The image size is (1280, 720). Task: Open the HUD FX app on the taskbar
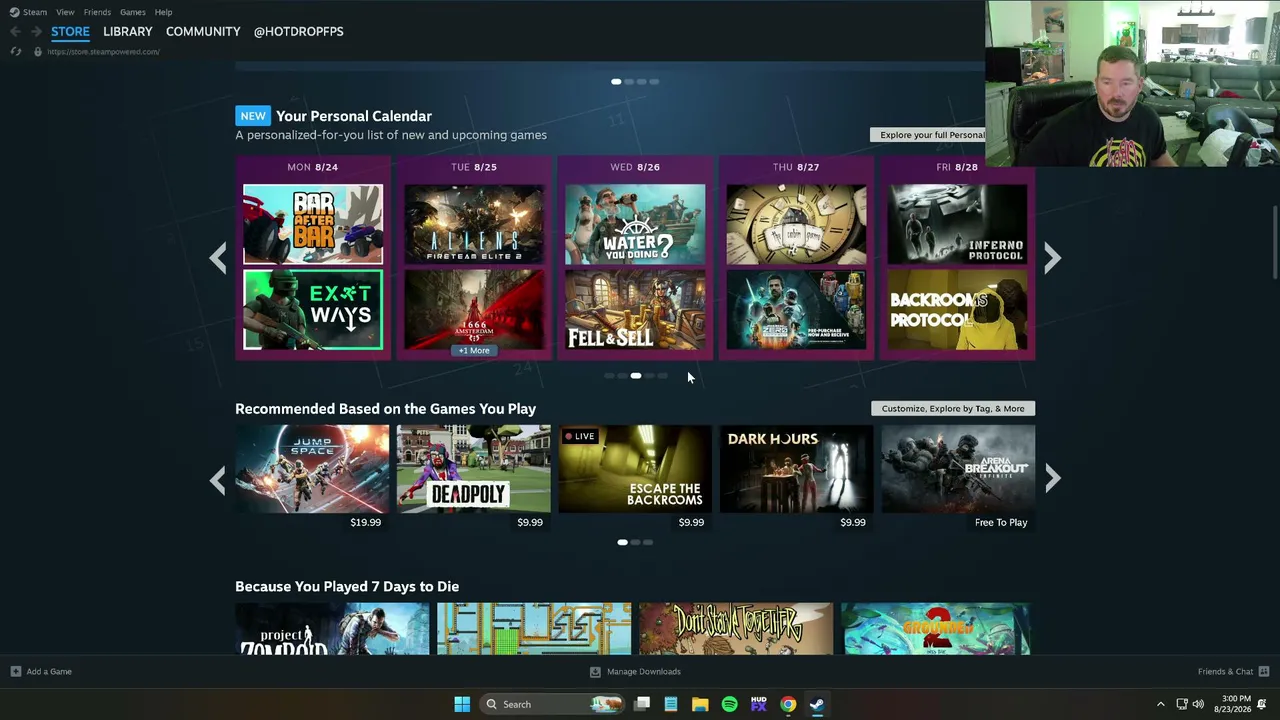[758, 704]
